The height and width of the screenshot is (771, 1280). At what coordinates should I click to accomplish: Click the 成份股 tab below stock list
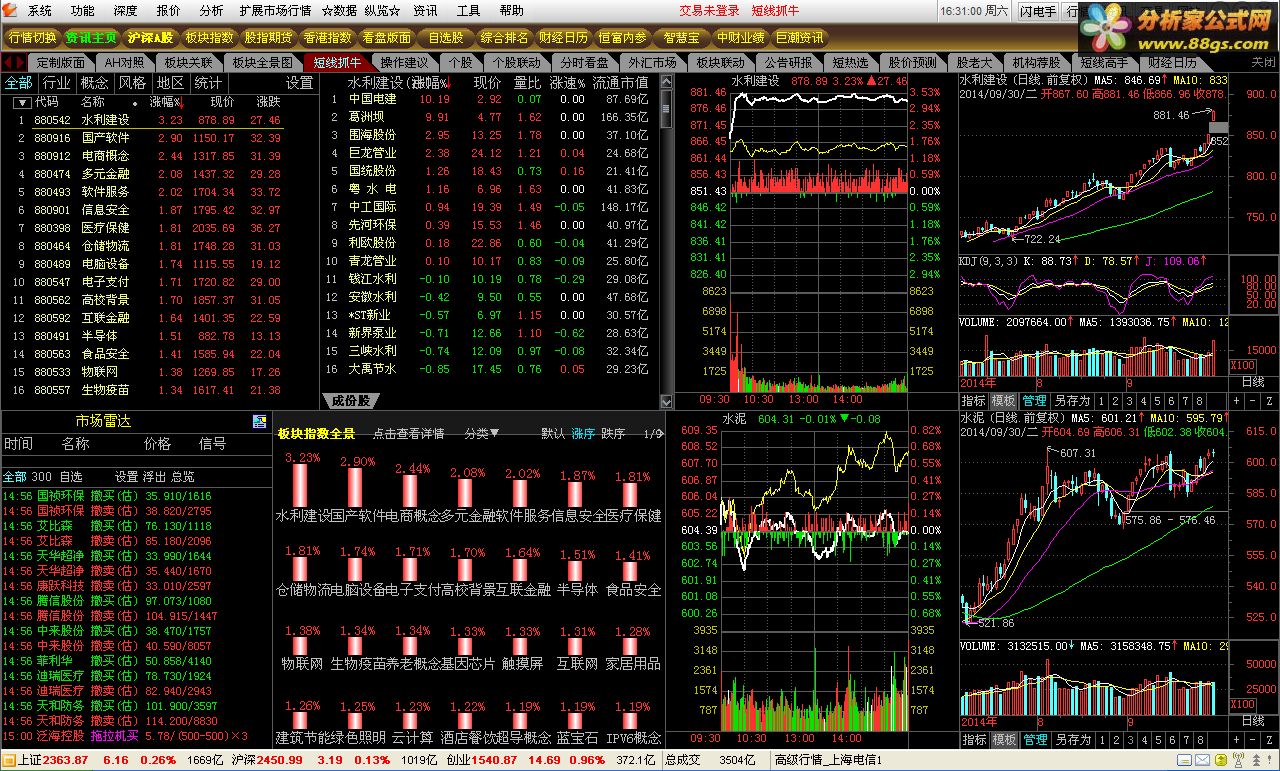point(350,400)
